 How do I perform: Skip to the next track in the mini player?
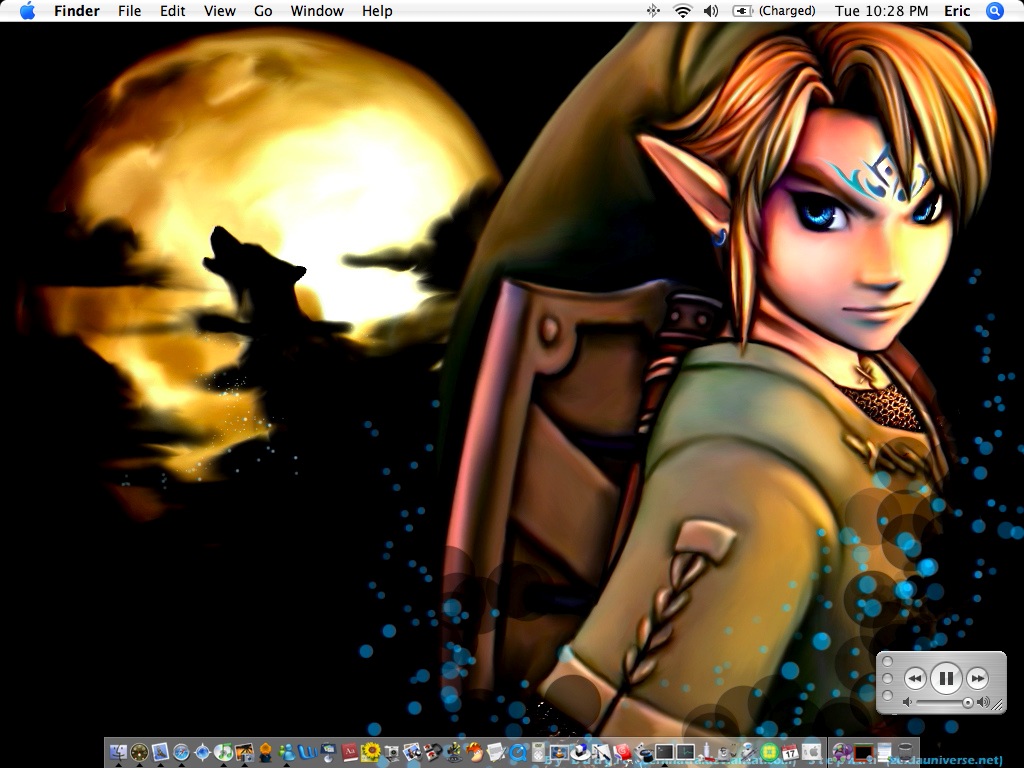tap(977, 679)
